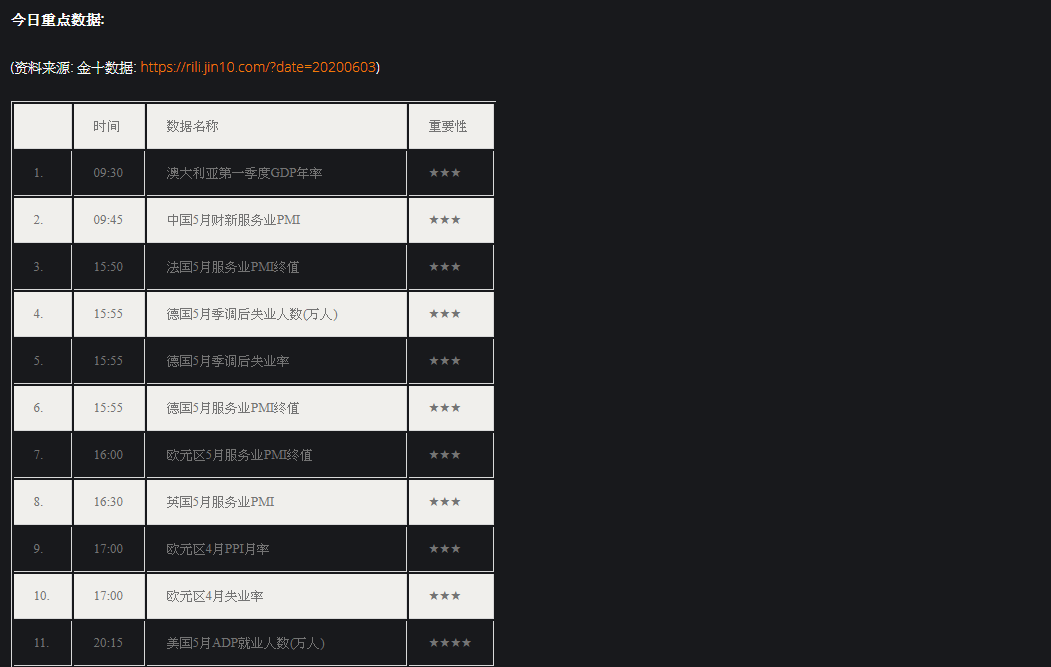Viewport: 1051px width, 667px height.
Task: Click the 重要性 column header
Action: pos(448,126)
